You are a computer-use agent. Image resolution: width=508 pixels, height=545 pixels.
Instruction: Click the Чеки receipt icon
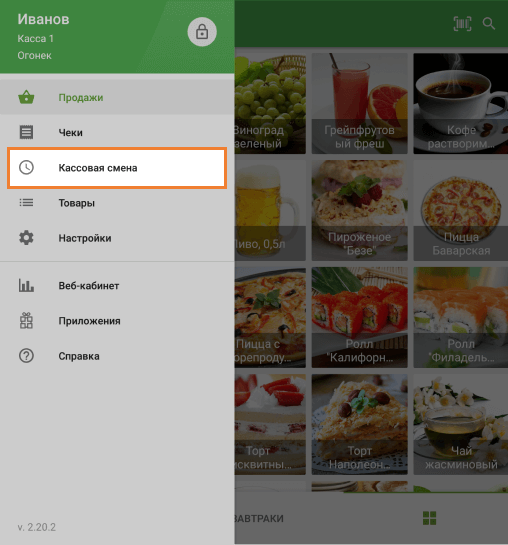tap(26, 132)
